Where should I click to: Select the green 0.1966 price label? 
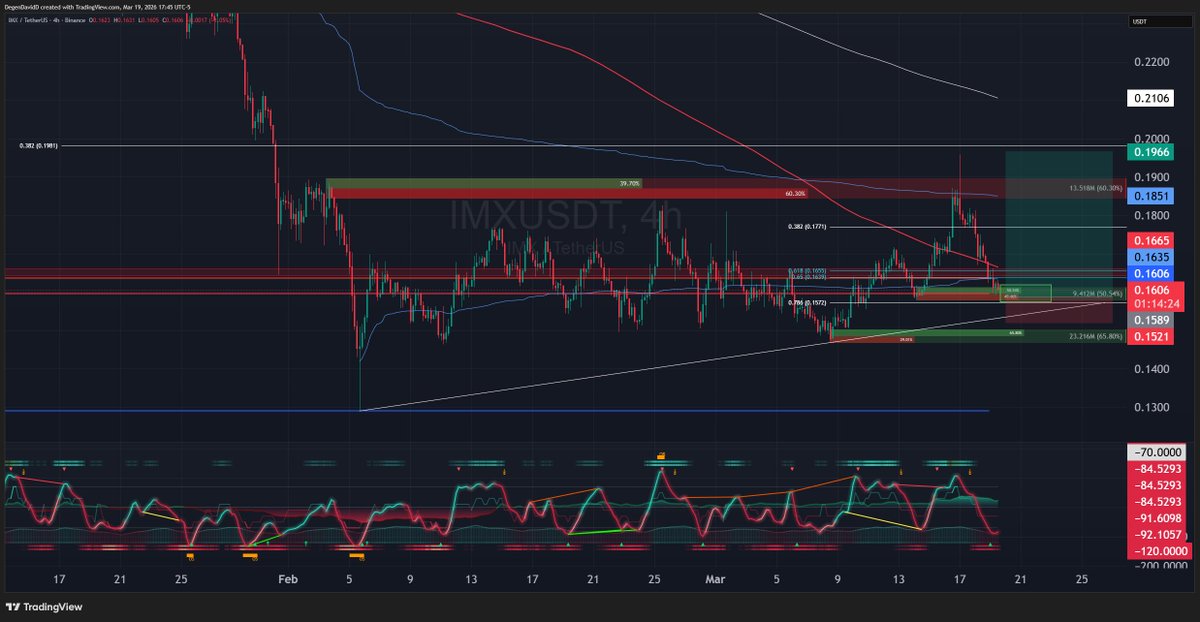pyautogui.click(x=1149, y=152)
